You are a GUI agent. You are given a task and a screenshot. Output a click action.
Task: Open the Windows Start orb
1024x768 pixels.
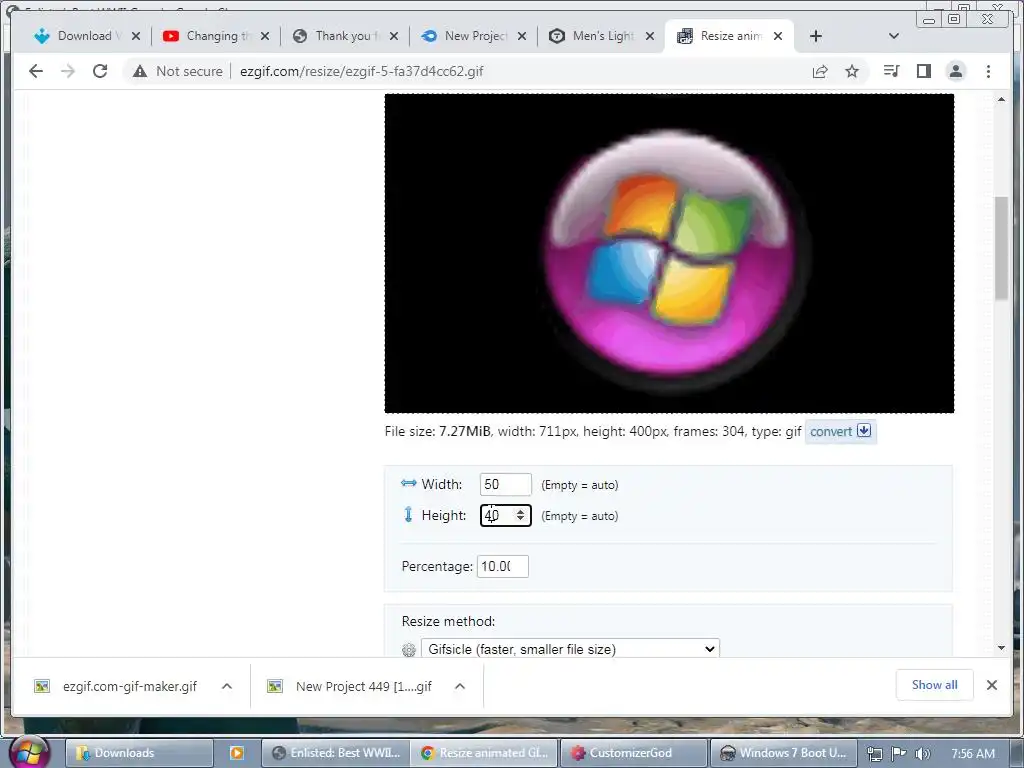(29, 752)
